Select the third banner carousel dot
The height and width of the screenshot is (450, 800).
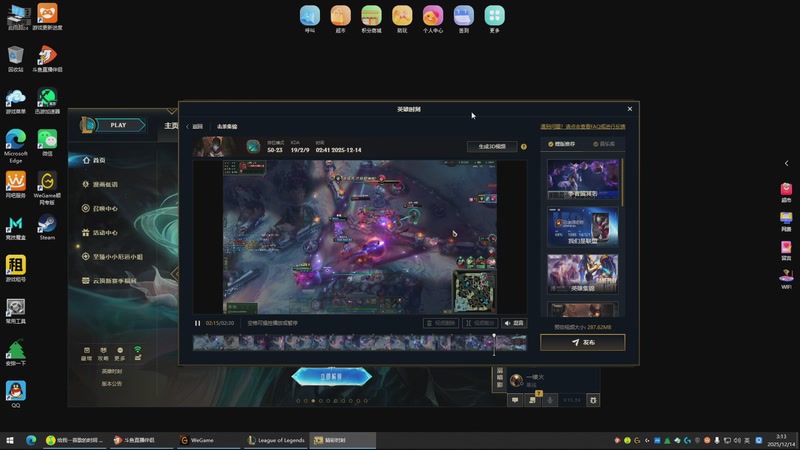(x=313, y=401)
